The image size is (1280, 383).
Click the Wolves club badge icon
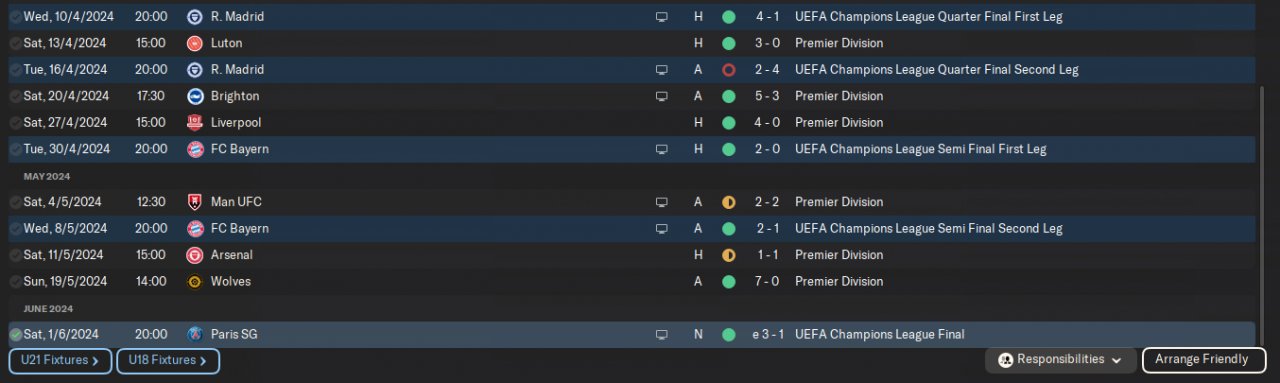pos(195,281)
